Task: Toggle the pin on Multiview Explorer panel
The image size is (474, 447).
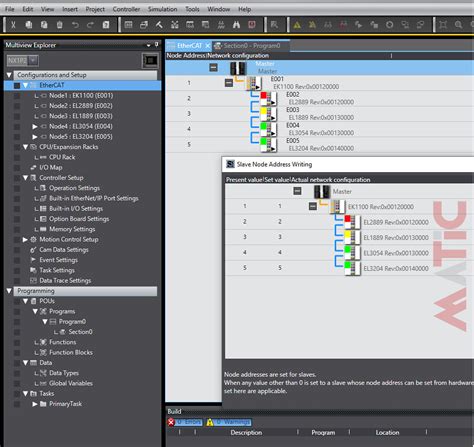Action: point(157,44)
